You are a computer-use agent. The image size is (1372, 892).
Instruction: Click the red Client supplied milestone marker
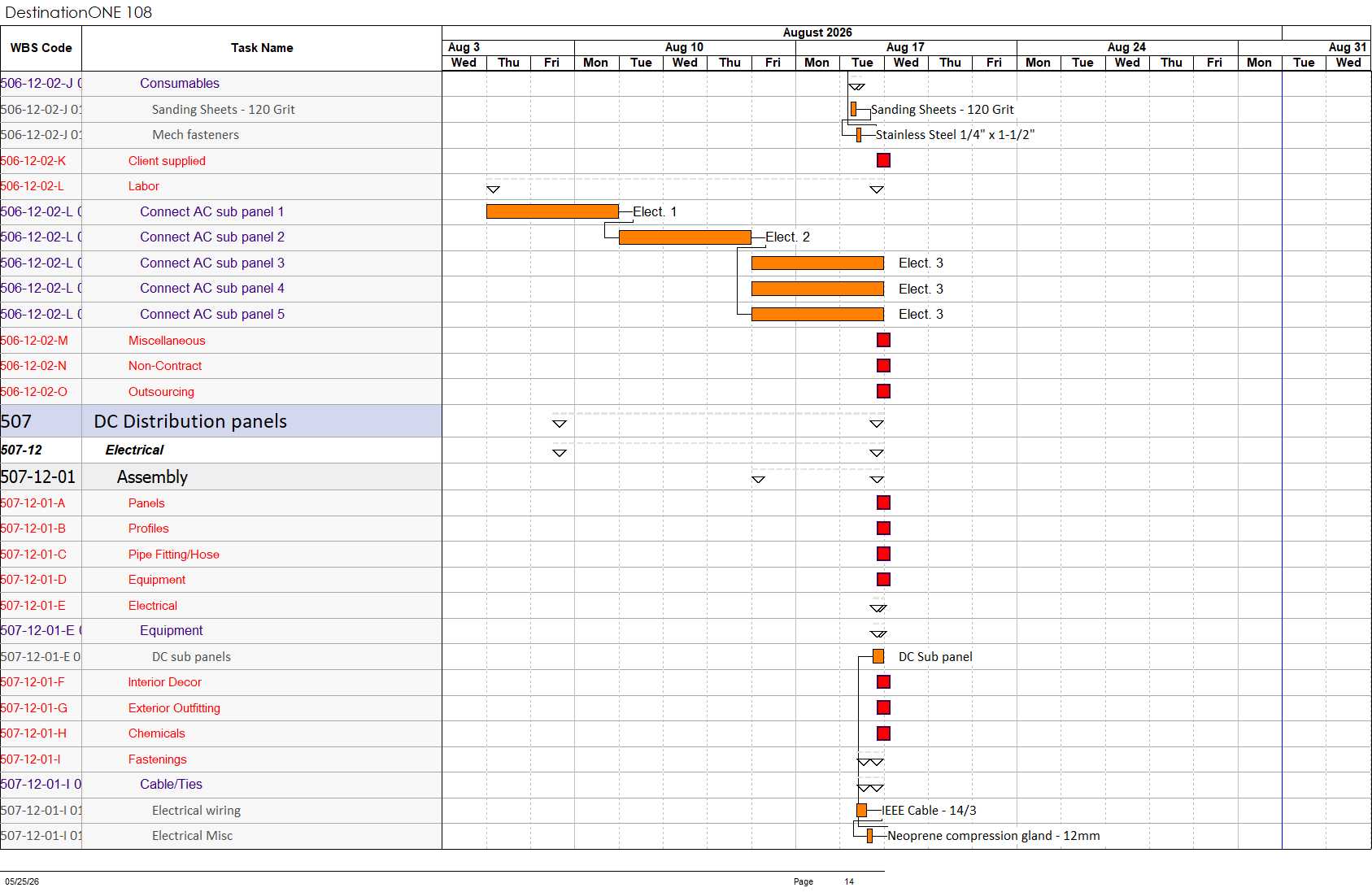point(883,160)
